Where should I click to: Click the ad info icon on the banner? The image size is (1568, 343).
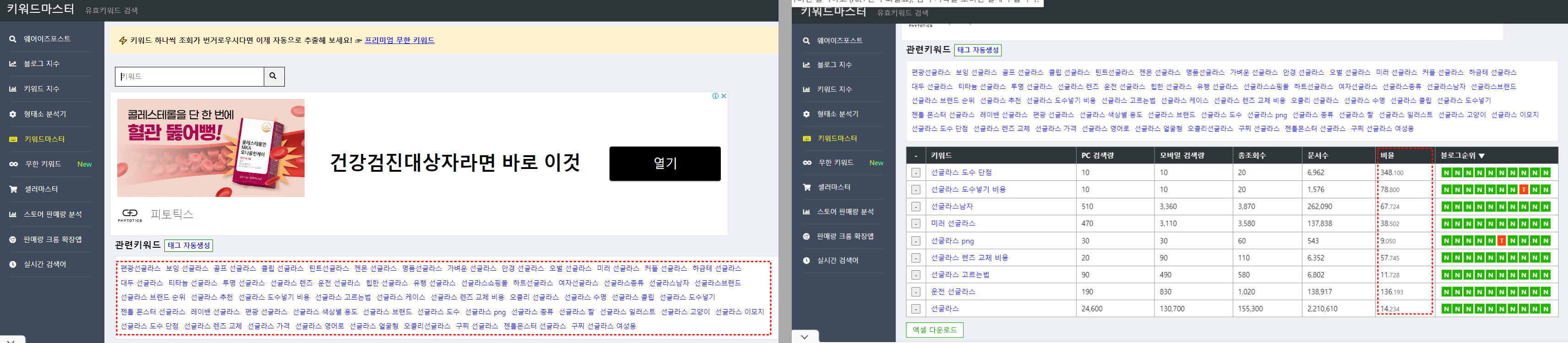pyautogui.click(x=715, y=96)
